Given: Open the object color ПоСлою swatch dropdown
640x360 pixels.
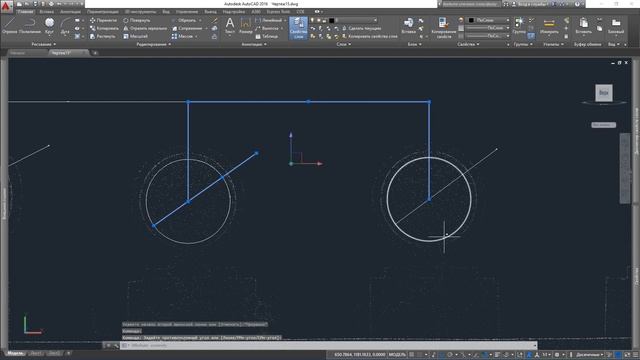Looking at the screenshot, I should coord(488,20).
